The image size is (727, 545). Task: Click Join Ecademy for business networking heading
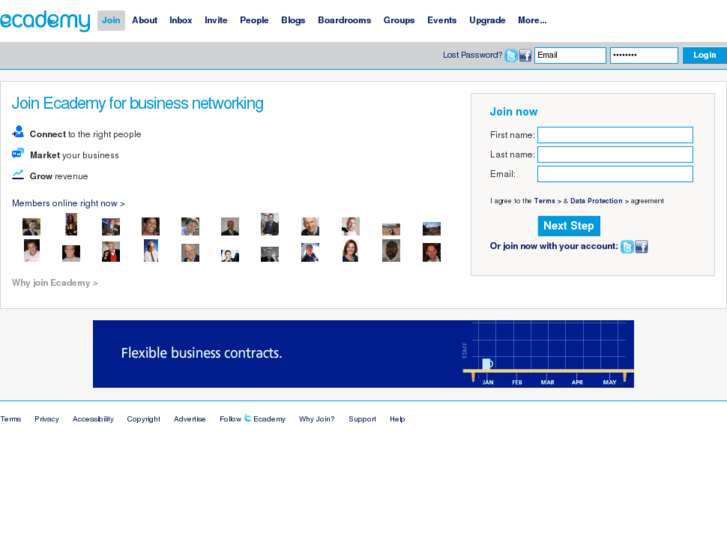coord(137,103)
